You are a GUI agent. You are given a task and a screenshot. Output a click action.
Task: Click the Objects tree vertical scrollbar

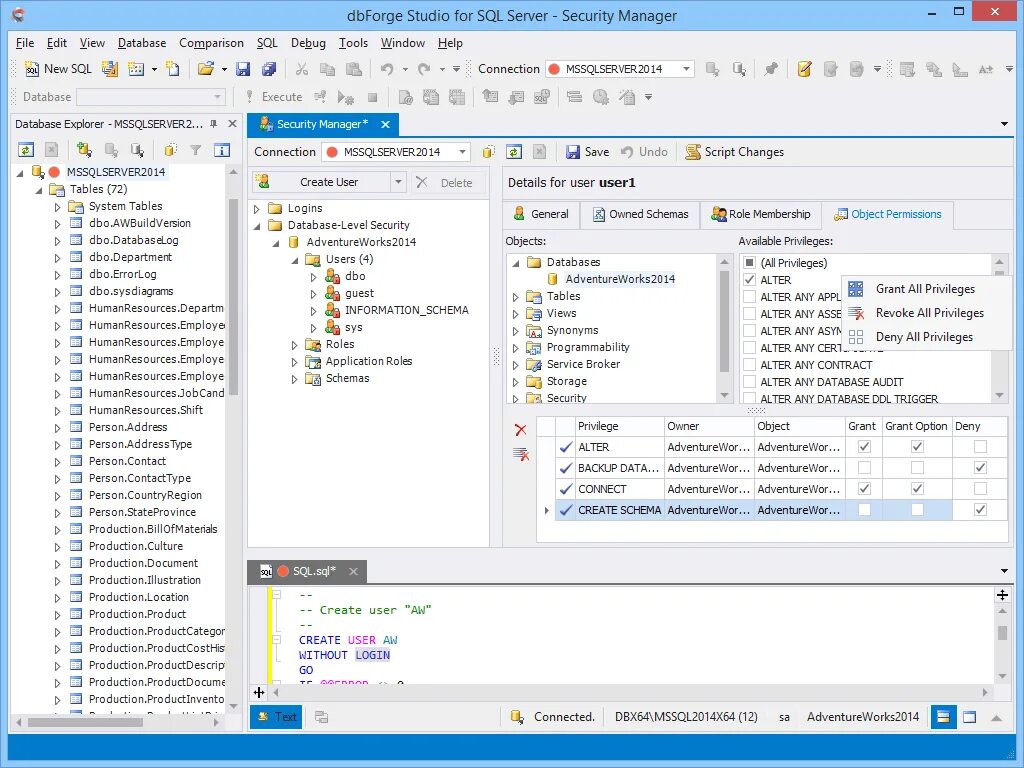(x=724, y=320)
